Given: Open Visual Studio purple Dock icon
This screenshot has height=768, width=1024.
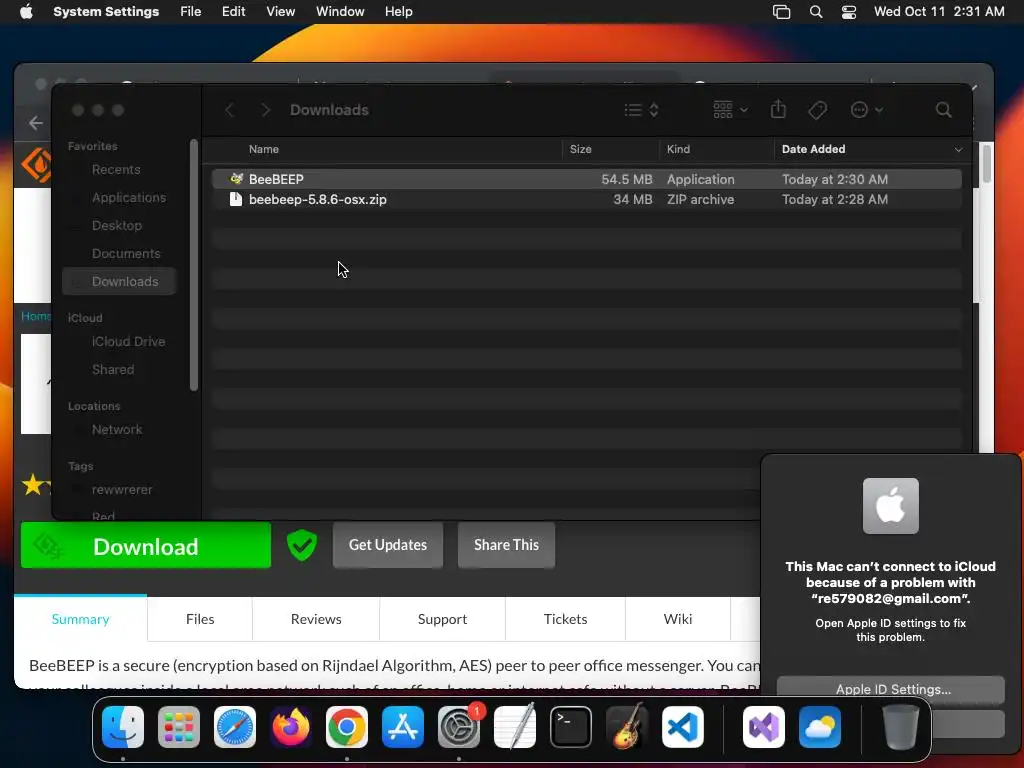Looking at the screenshot, I should click(763, 727).
